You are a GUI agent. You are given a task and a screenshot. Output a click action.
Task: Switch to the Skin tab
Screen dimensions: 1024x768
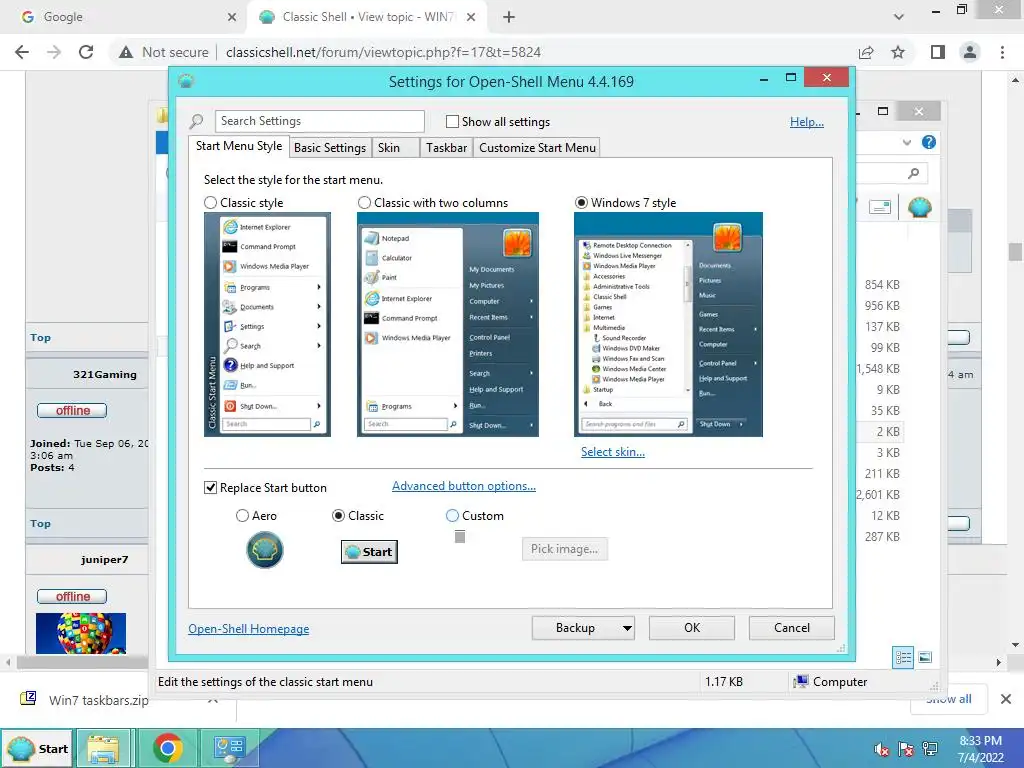tap(389, 148)
